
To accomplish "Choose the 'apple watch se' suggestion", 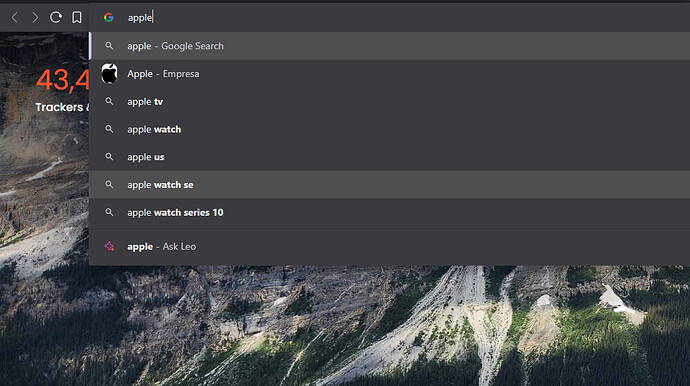I will click(x=389, y=184).
